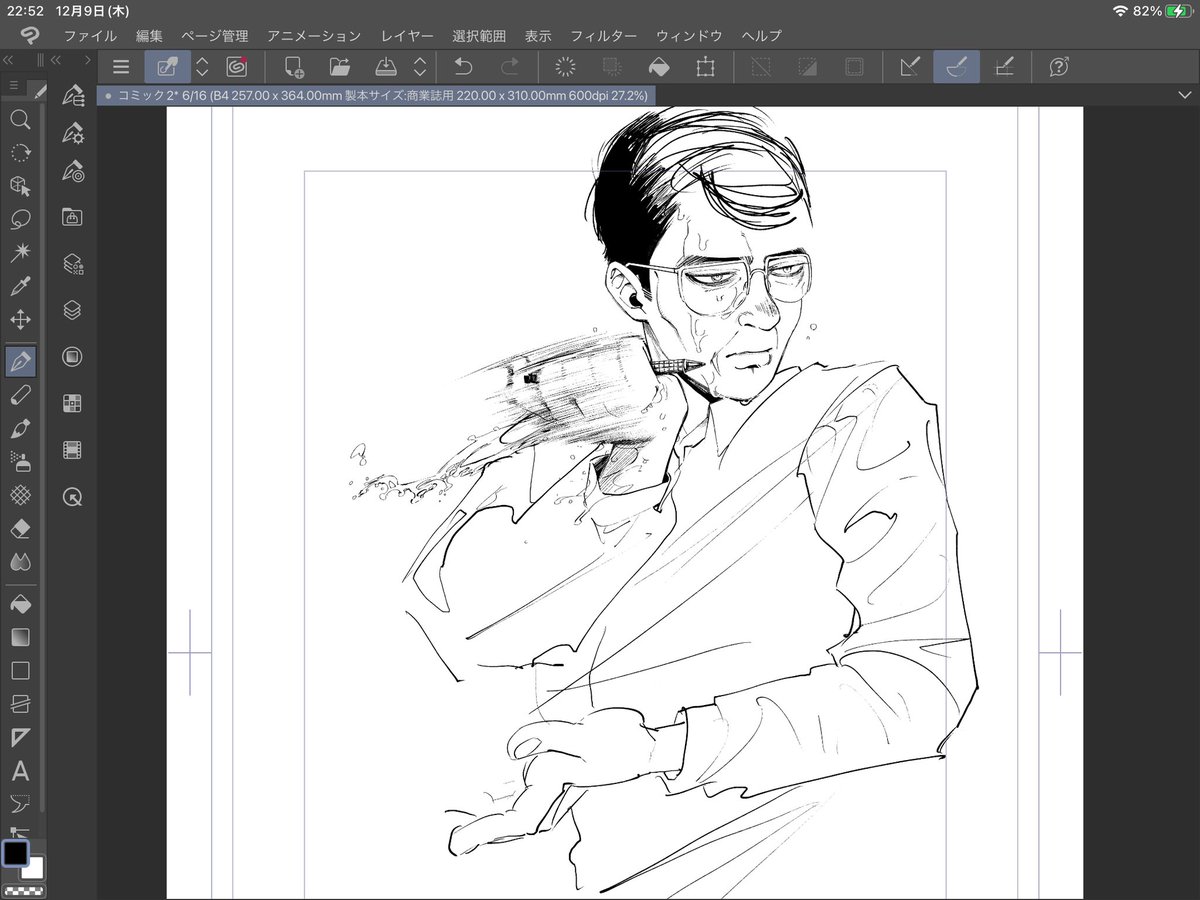Select the Ruler triangle tool
1200x900 pixels.
pyautogui.click(x=19, y=737)
